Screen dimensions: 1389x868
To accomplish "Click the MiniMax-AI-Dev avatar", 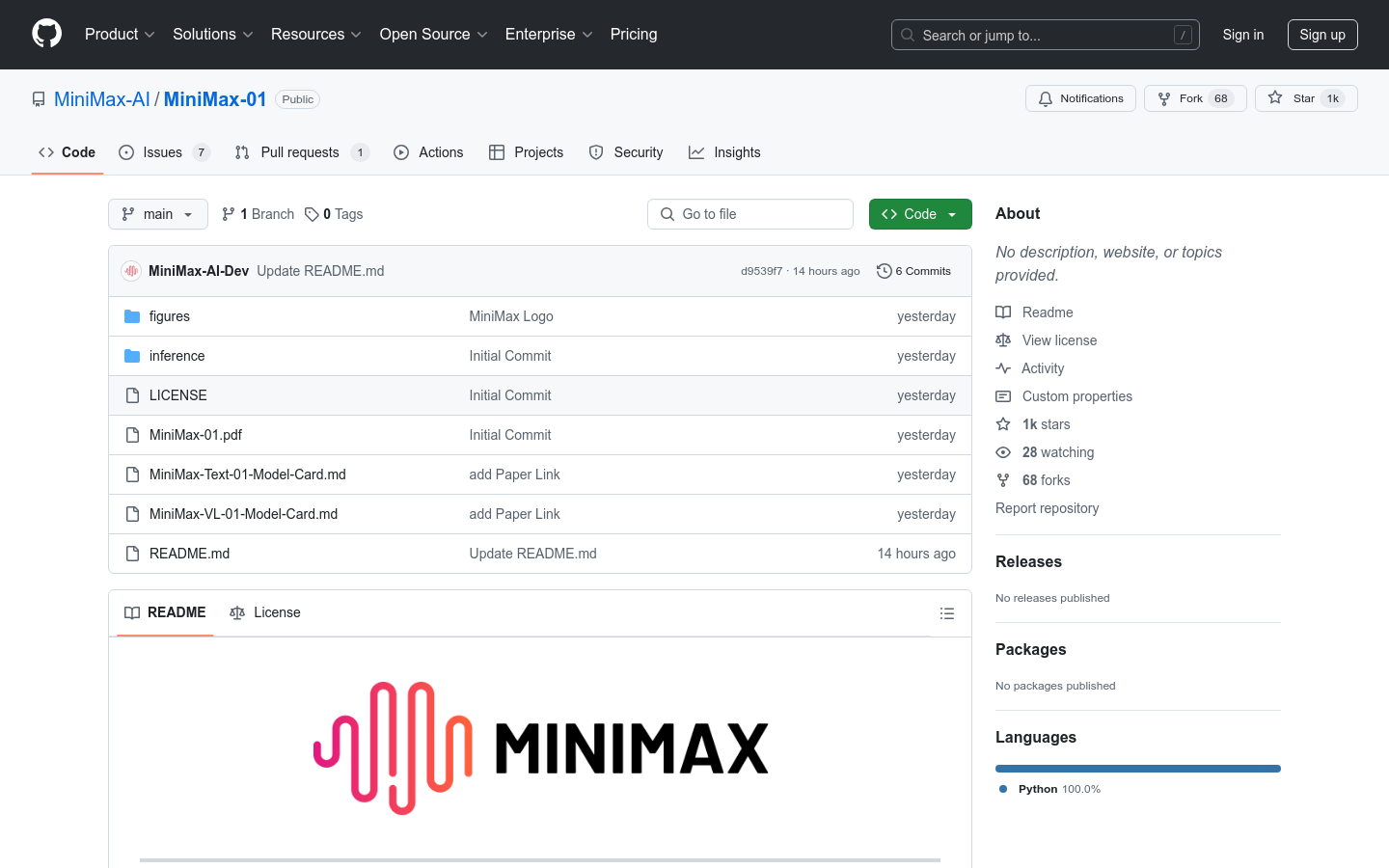I will click(x=131, y=271).
